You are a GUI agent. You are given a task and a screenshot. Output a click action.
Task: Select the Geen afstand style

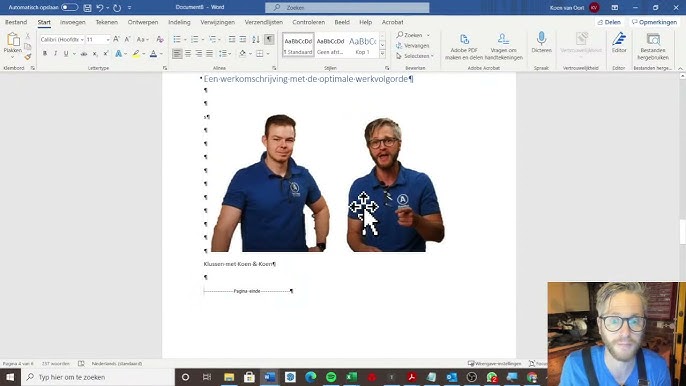[x=330, y=45]
